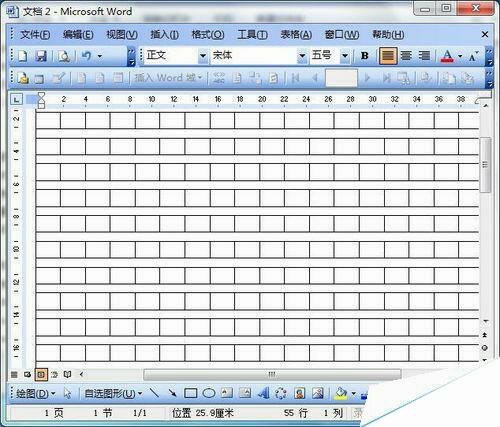500x427 pixels.
Task: Select Print Layout view (highlighted icon)
Action: [41, 375]
